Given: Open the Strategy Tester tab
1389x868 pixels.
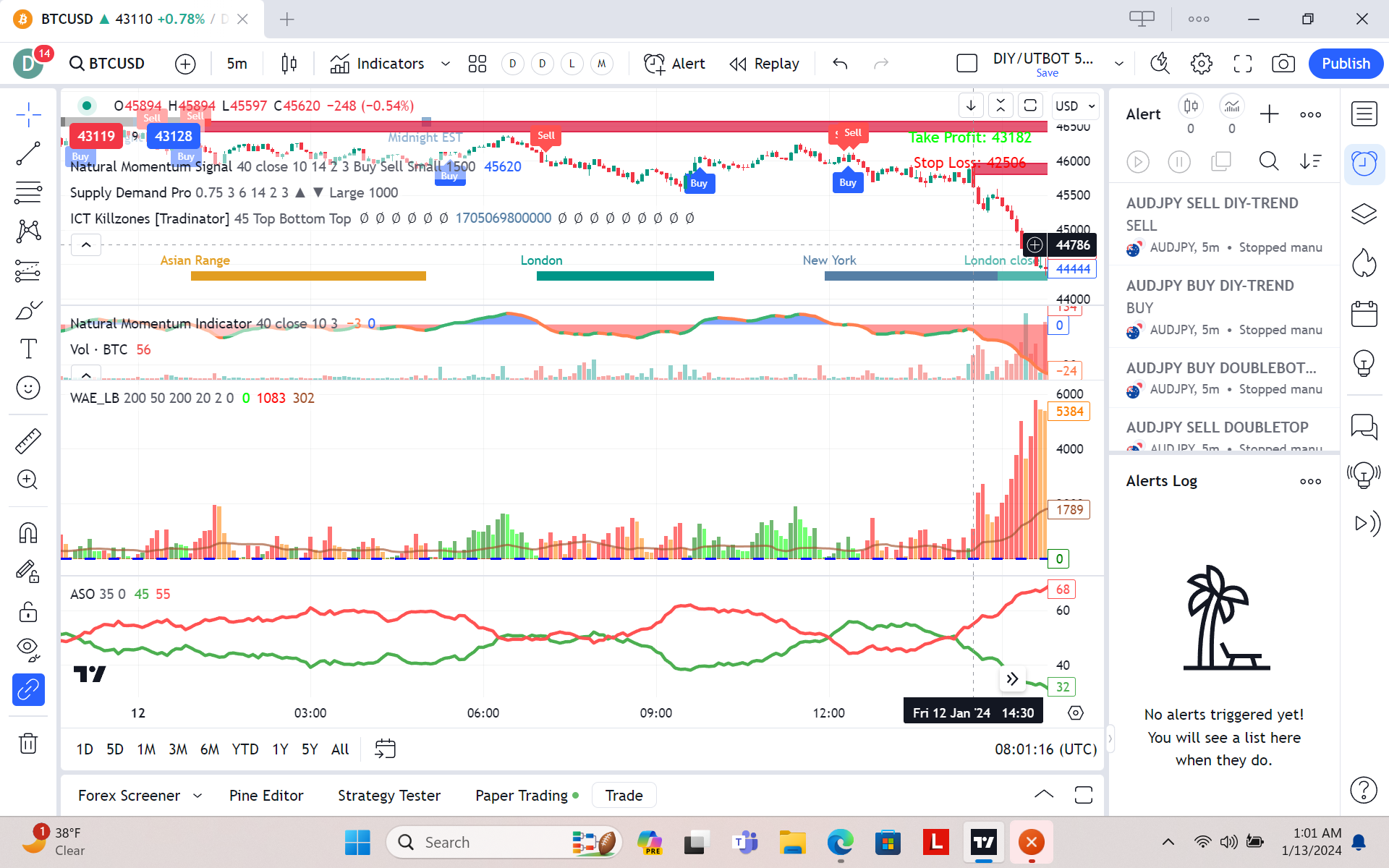Looking at the screenshot, I should tap(389, 796).
